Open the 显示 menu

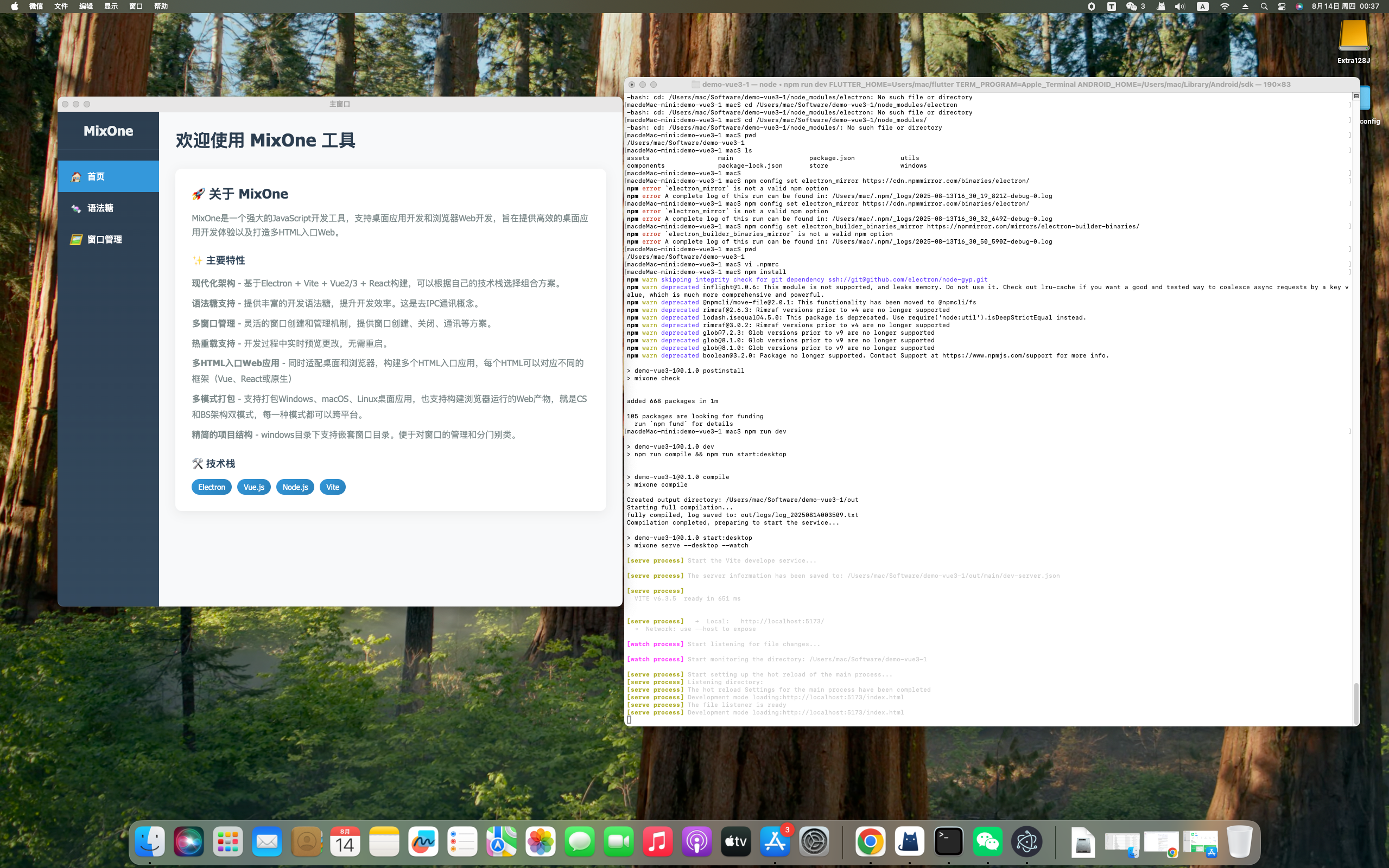pyautogui.click(x=111, y=7)
